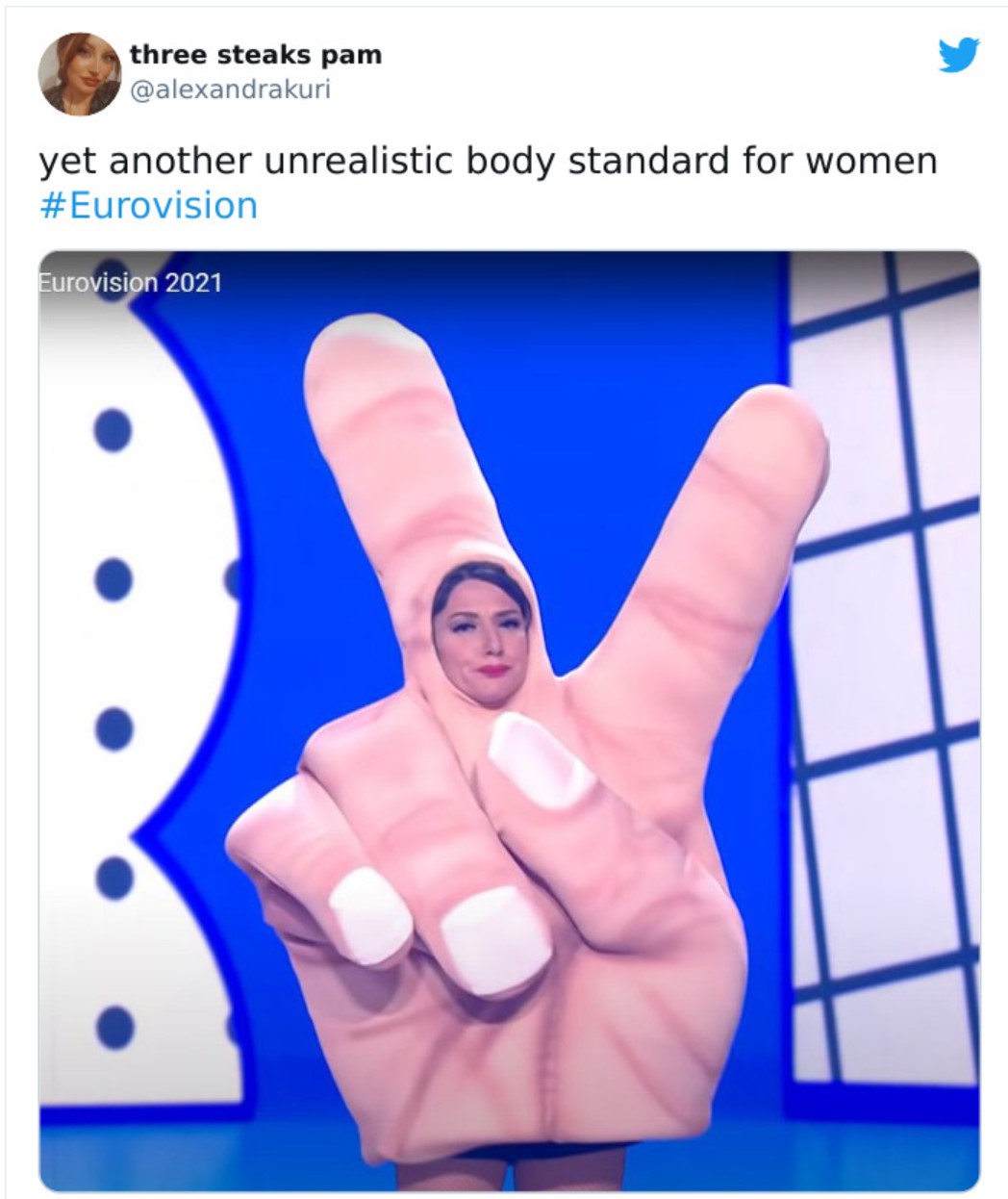Select the tweet text about body standard

coord(488,160)
